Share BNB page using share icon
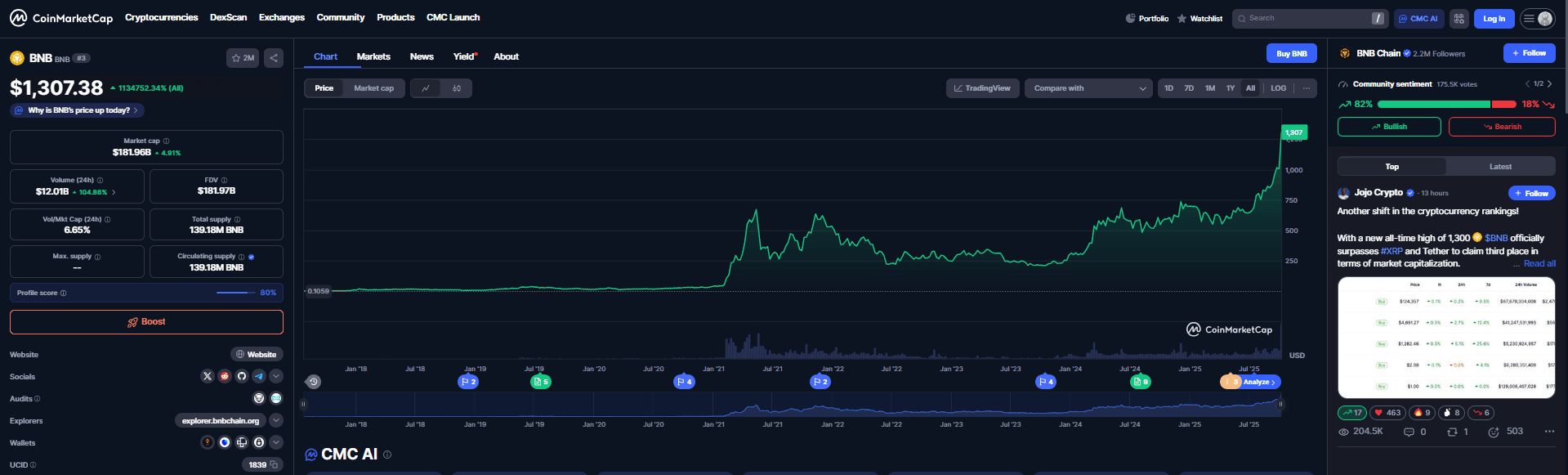1568x475 pixels. (x=274, y=58)
